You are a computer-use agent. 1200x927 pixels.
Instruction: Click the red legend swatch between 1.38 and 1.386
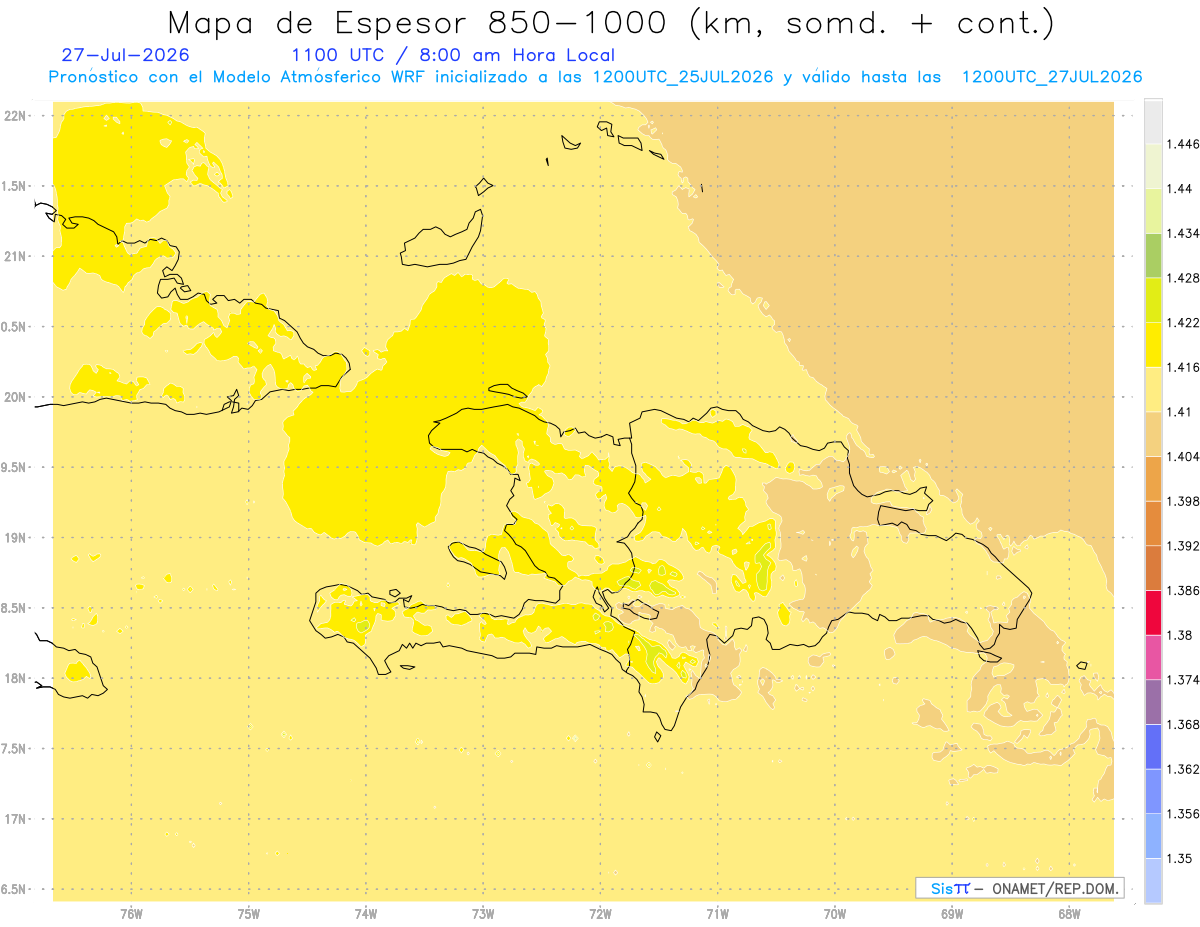1153,612
